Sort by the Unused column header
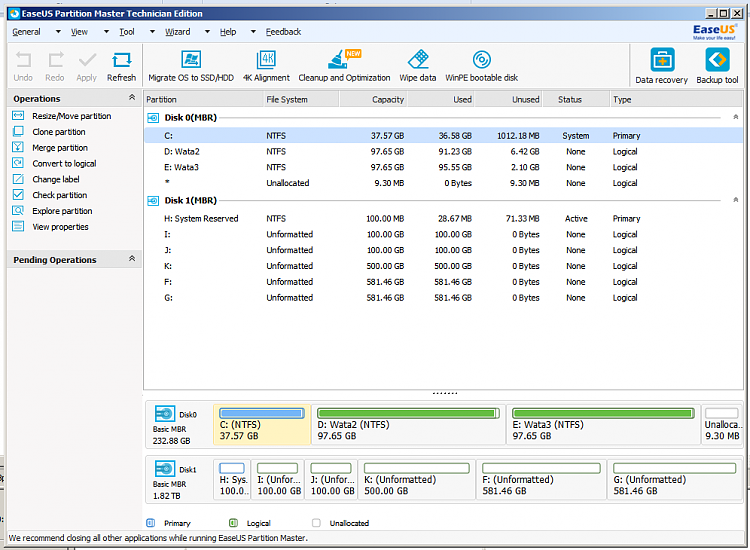The height and width of the screenshot is (550, 750). 509,99
